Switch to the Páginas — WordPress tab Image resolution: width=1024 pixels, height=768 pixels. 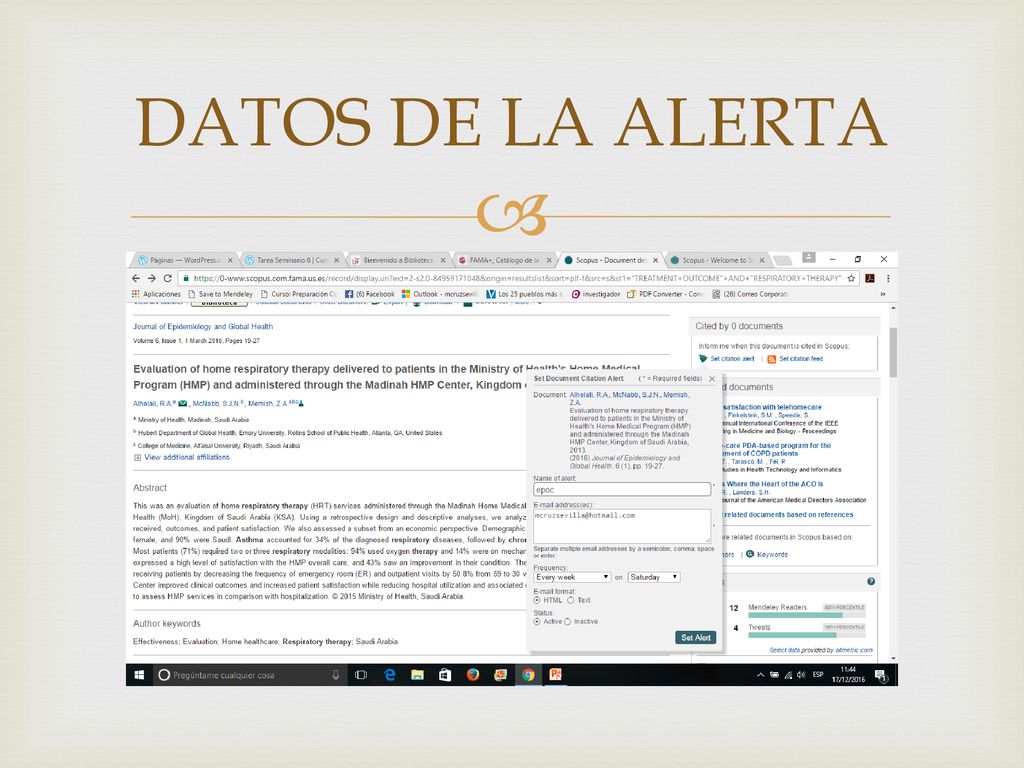tap(185, 260)
